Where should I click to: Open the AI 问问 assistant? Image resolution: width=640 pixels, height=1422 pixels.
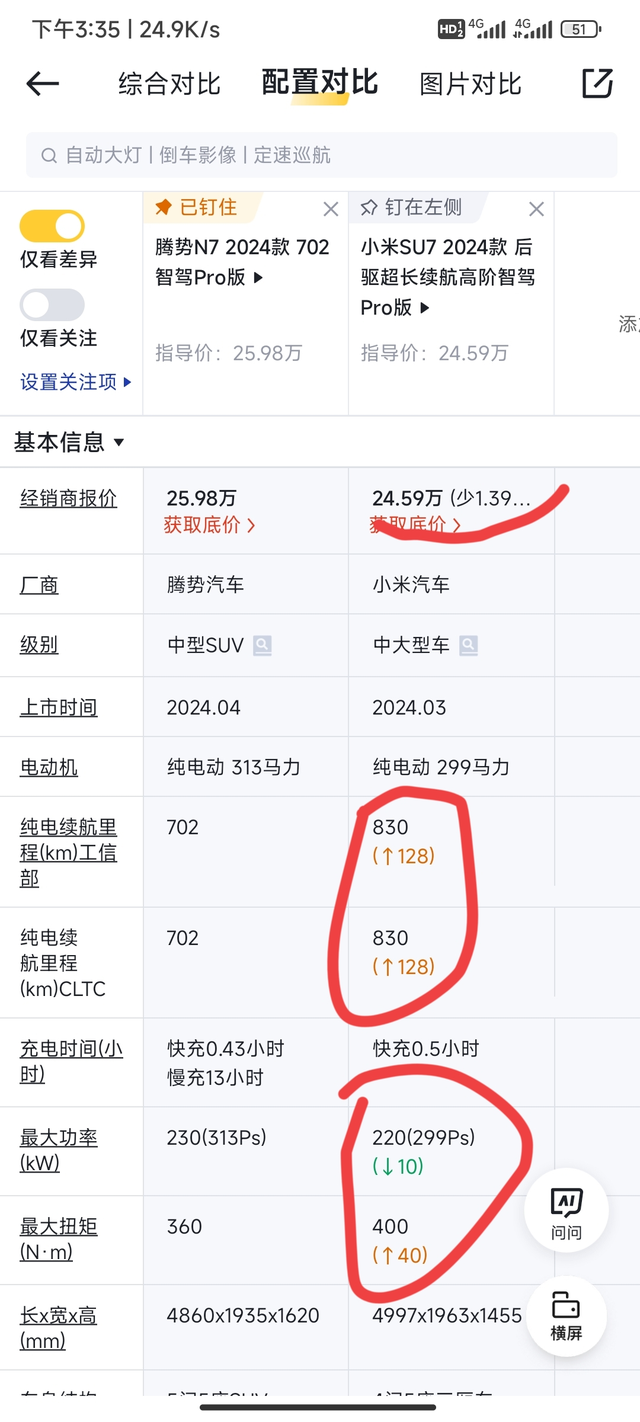coord(566,1213)
